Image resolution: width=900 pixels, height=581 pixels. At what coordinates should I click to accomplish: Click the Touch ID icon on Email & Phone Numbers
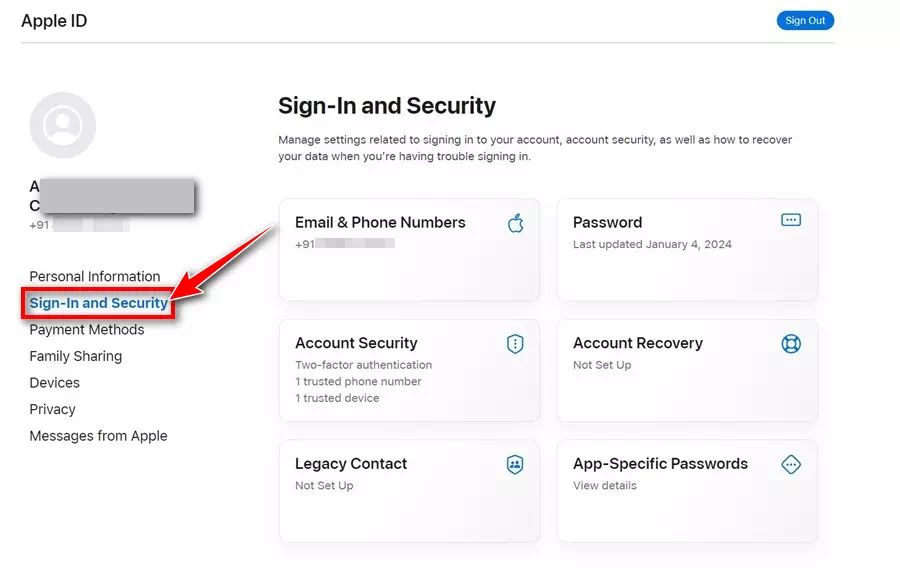(x=516, y=225)
